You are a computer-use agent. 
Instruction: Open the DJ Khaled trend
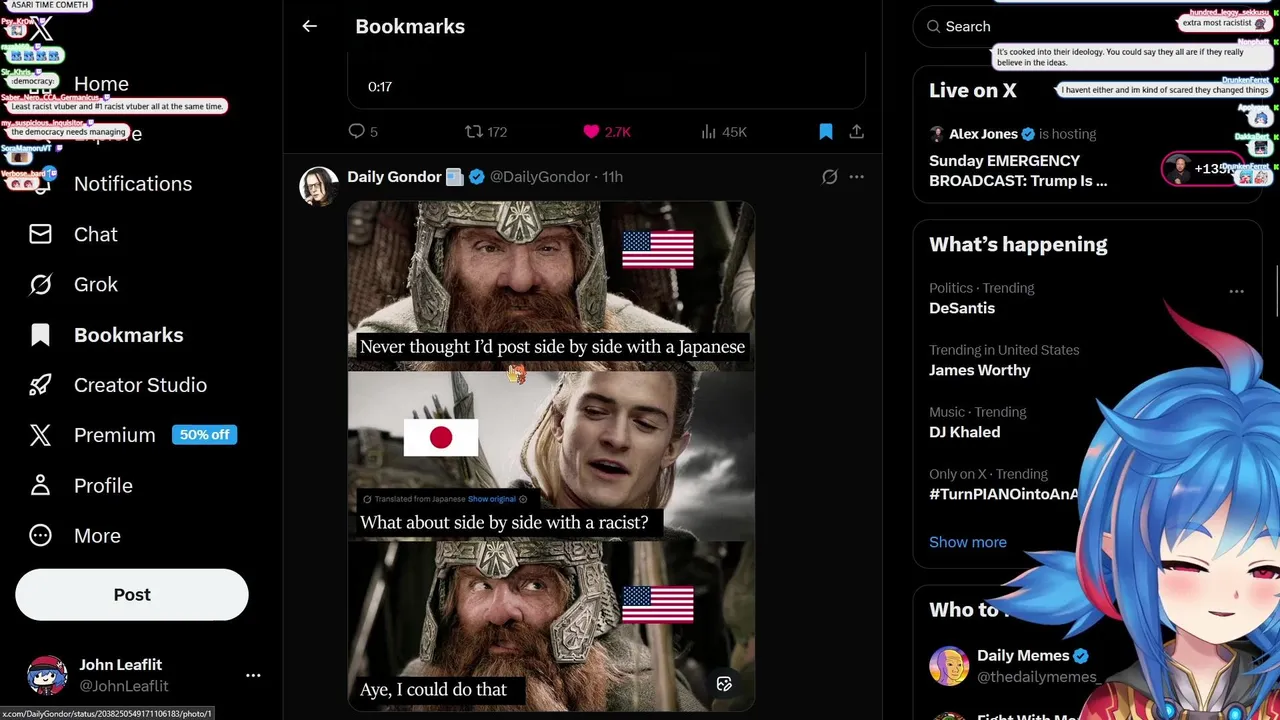point(964,432)
